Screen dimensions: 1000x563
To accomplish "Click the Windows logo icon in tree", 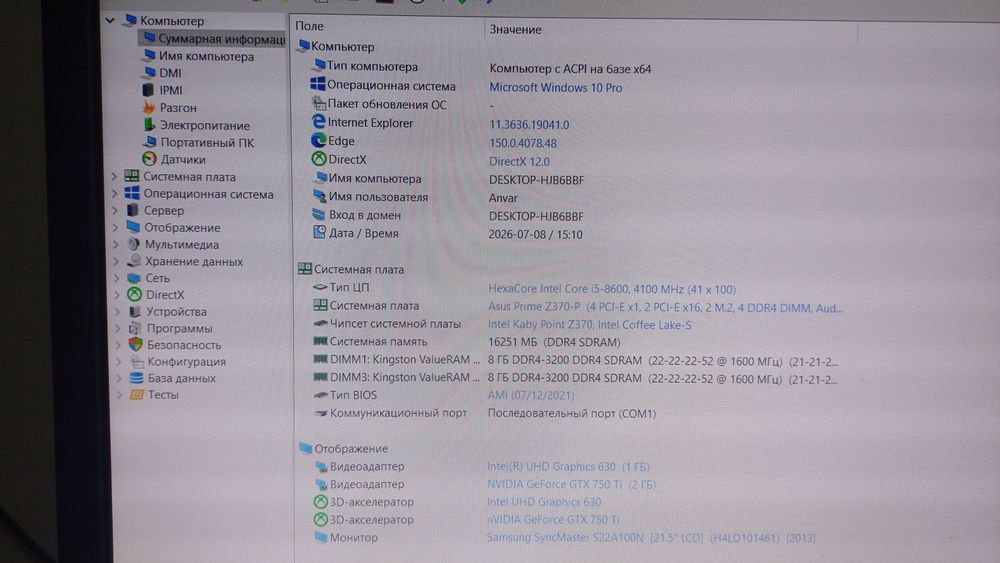I will pos(132,193).
